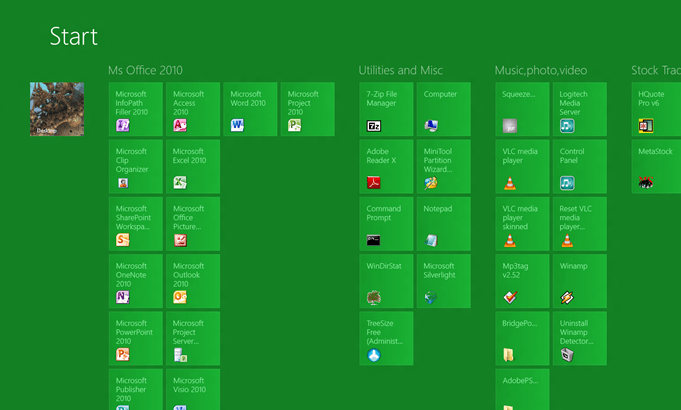Click the Start title text
Screen dimensions: 681x410
tap(73, 36)
